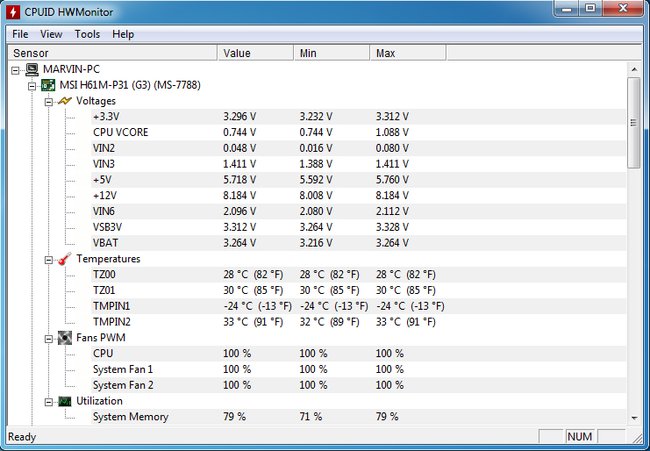Viewport: 650px width, 451px height.
Task: Select the Fans PWM label
Action: point(101,337)
